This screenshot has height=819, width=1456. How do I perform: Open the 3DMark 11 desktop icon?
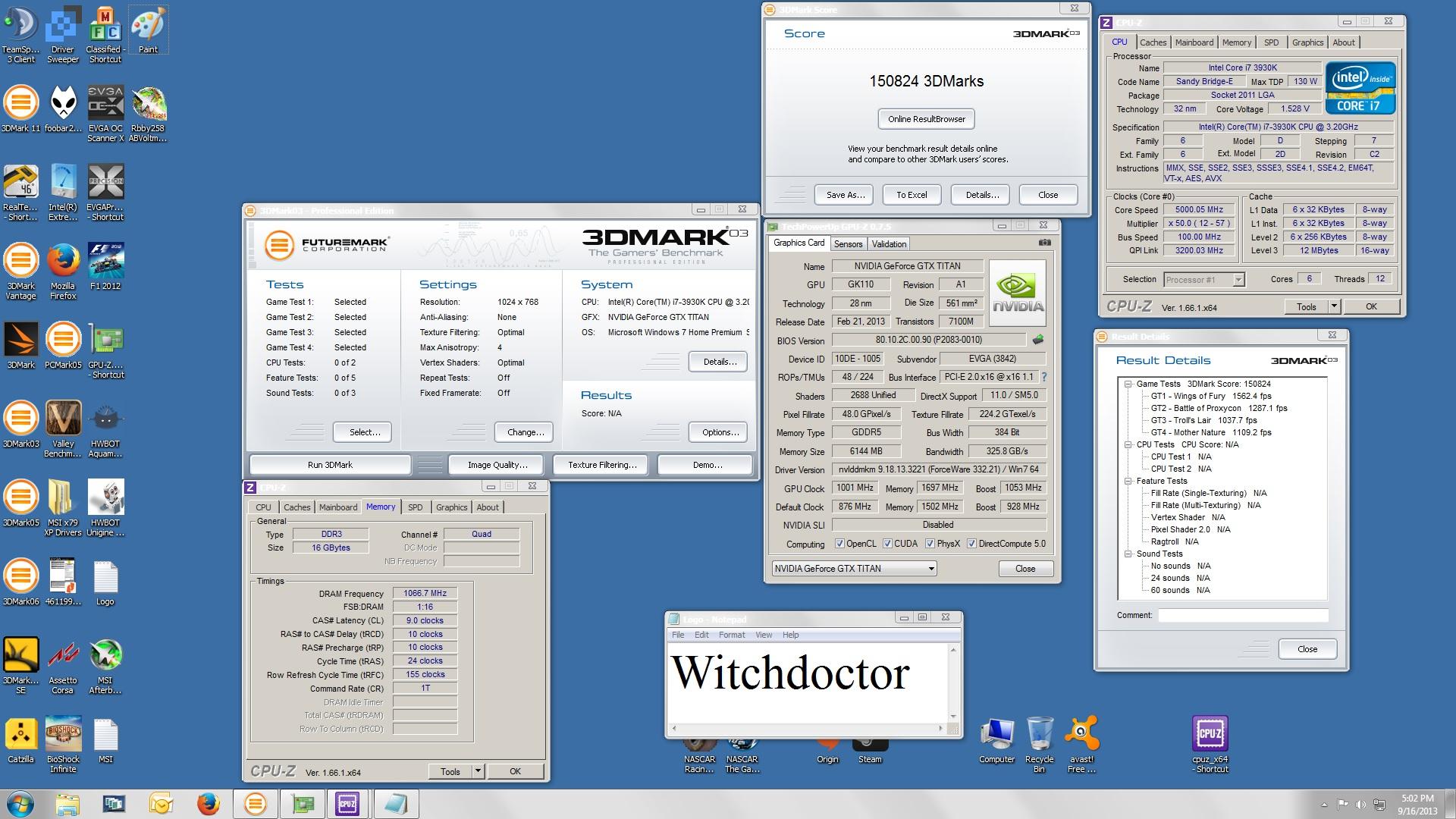[20, 110]
